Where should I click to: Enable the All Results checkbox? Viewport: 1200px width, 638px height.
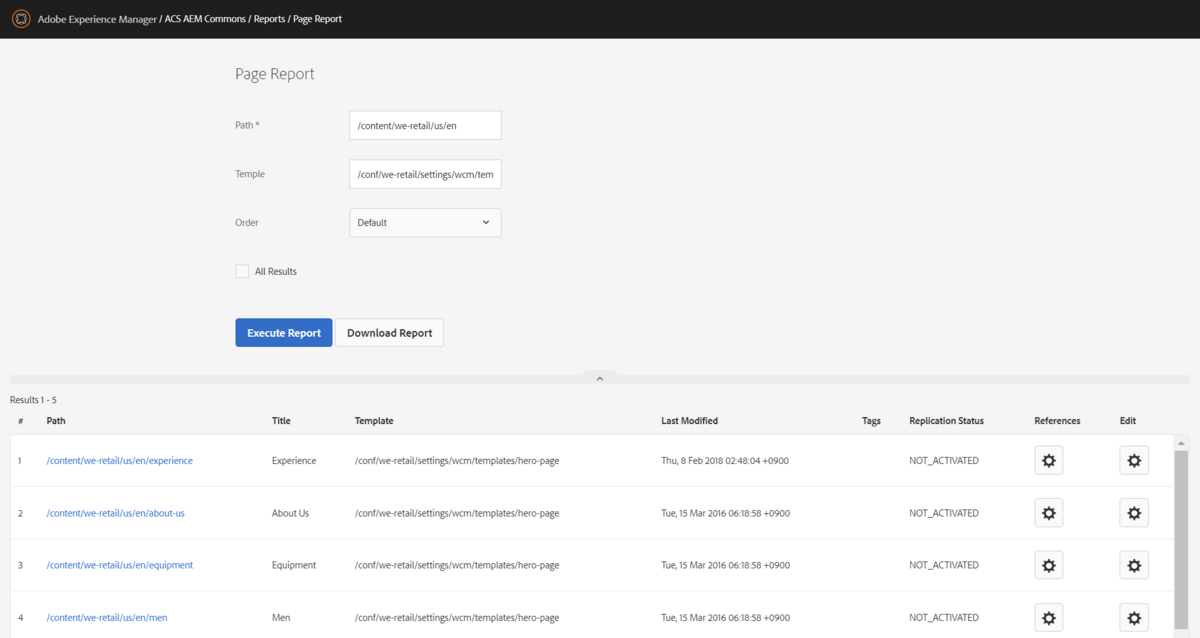tap(242, 271)
